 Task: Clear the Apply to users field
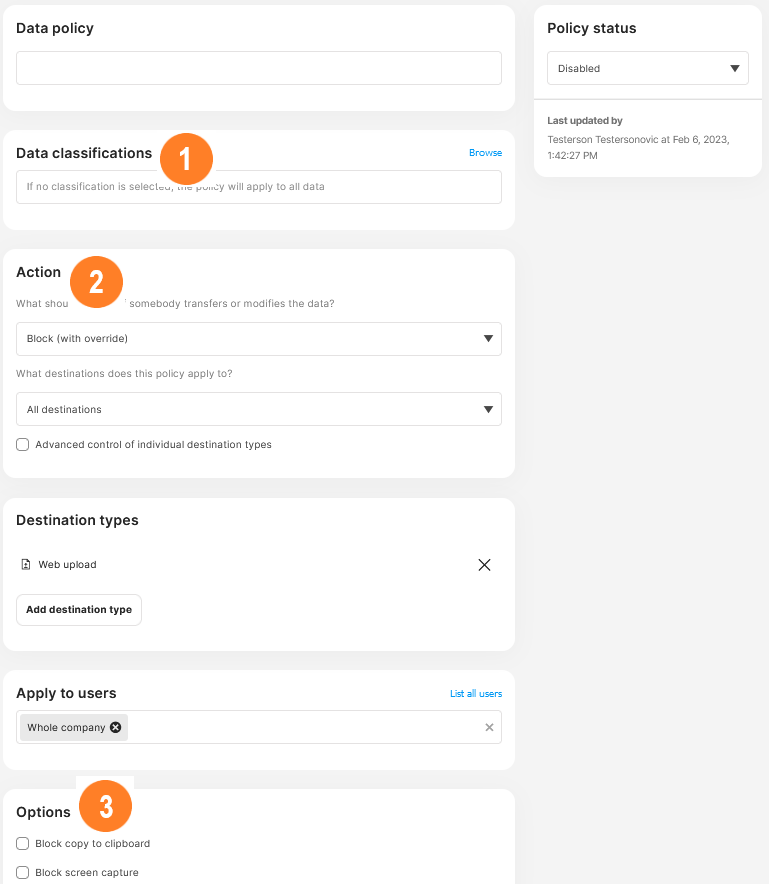489,727
